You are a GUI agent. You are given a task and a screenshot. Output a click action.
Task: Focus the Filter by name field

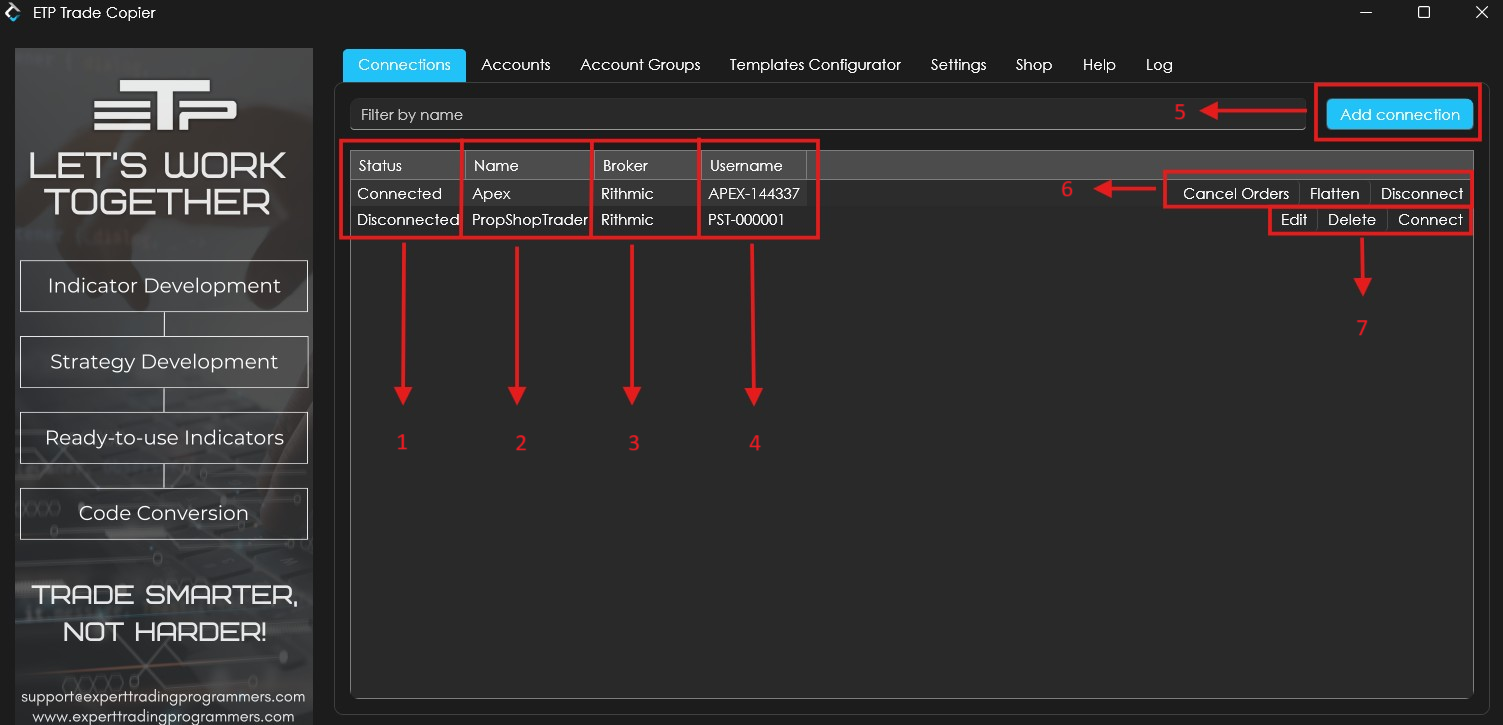(828, 114)
